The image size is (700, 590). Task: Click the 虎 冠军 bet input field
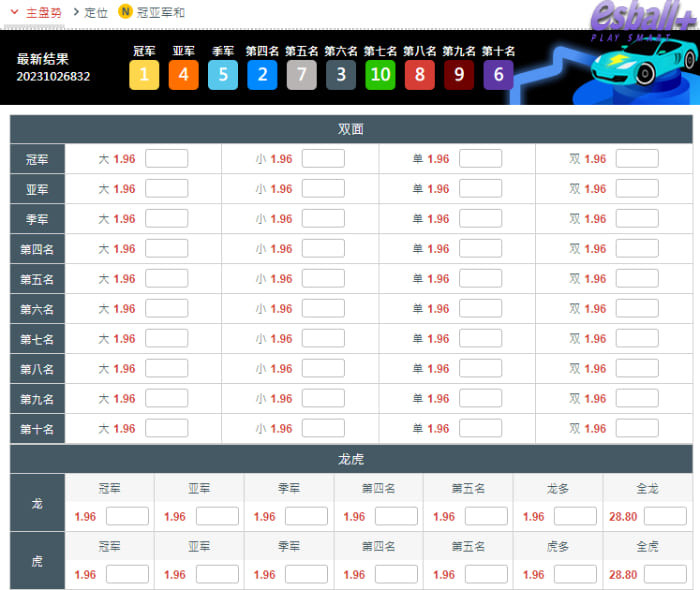pos(127,574)
